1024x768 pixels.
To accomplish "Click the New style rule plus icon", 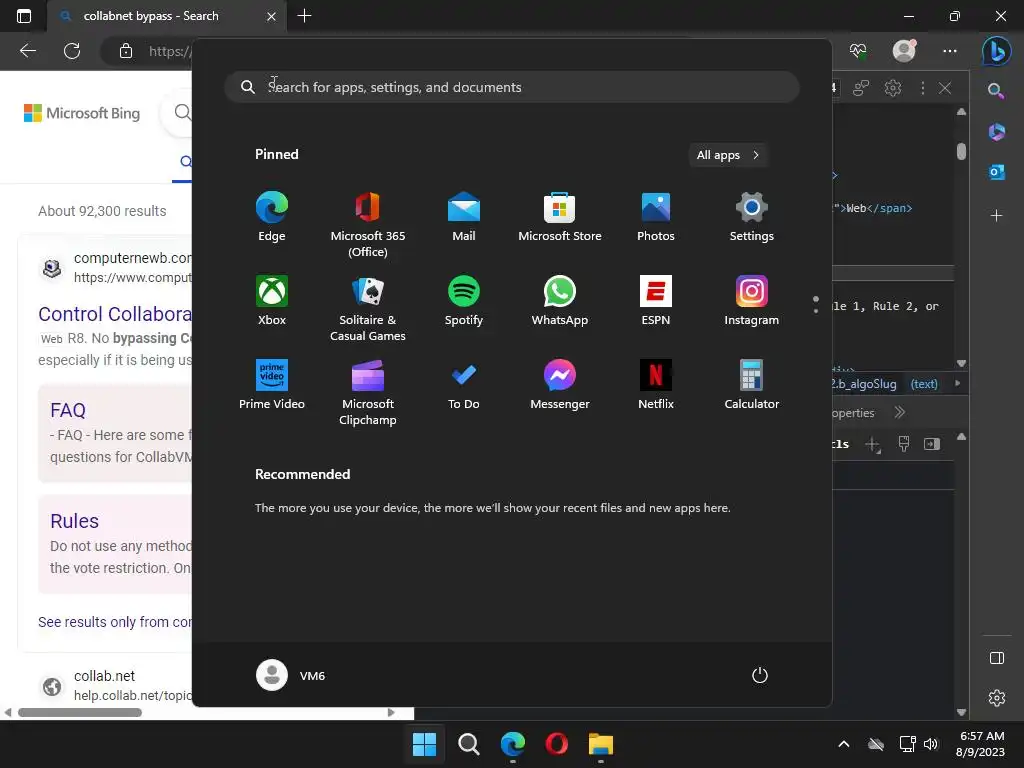I will click(872, 445).
